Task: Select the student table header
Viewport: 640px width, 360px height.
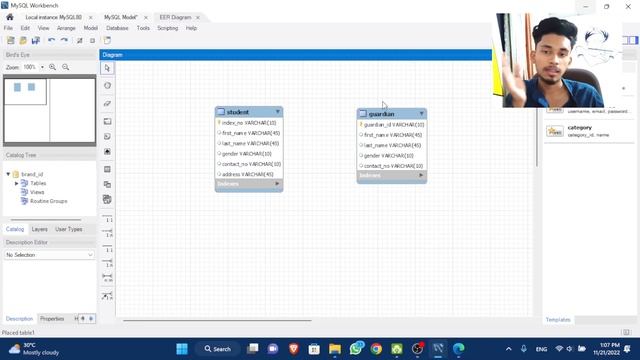Action: pyautogui.click(x=249, y=112)
